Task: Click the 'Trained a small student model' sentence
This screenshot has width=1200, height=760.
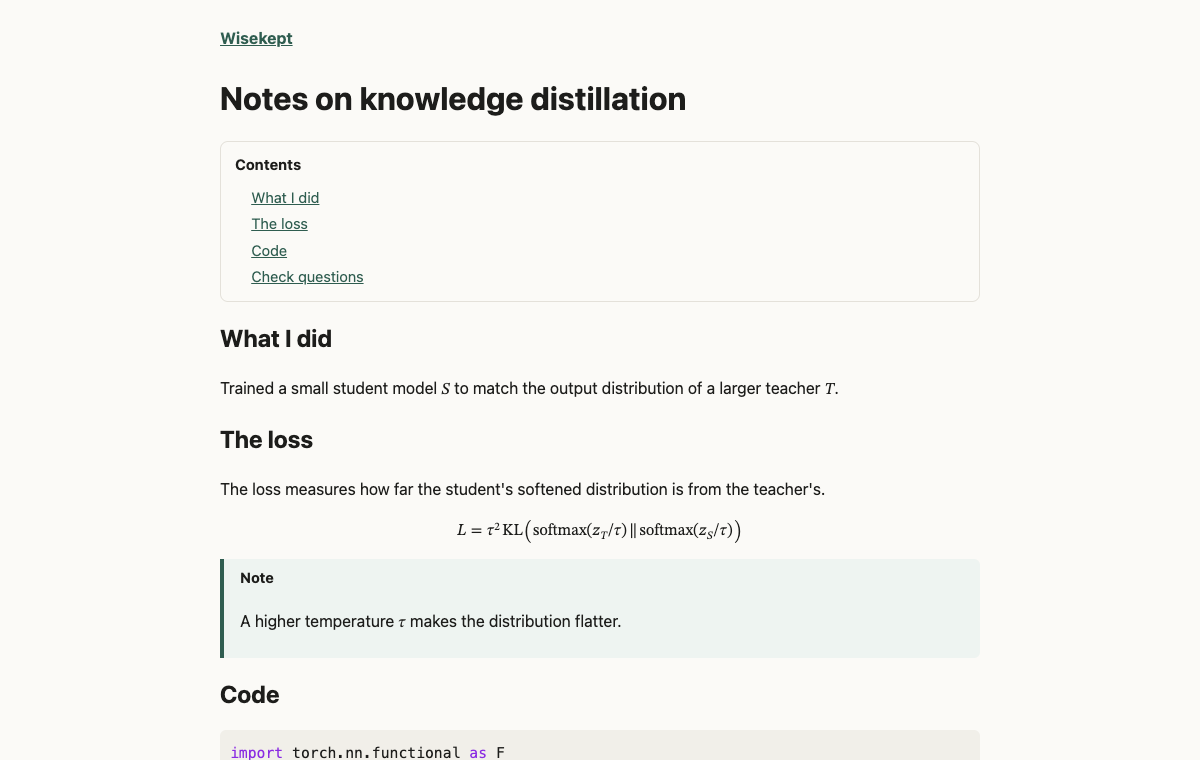Action: coord(529,388)
